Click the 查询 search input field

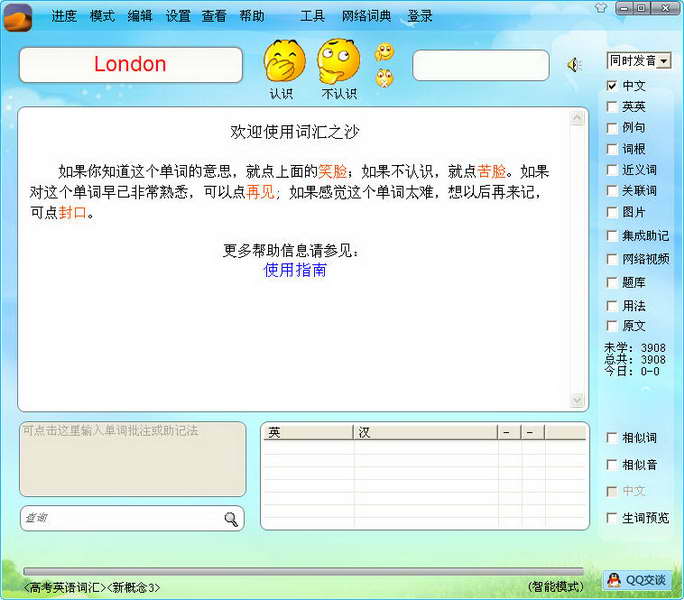122,518
